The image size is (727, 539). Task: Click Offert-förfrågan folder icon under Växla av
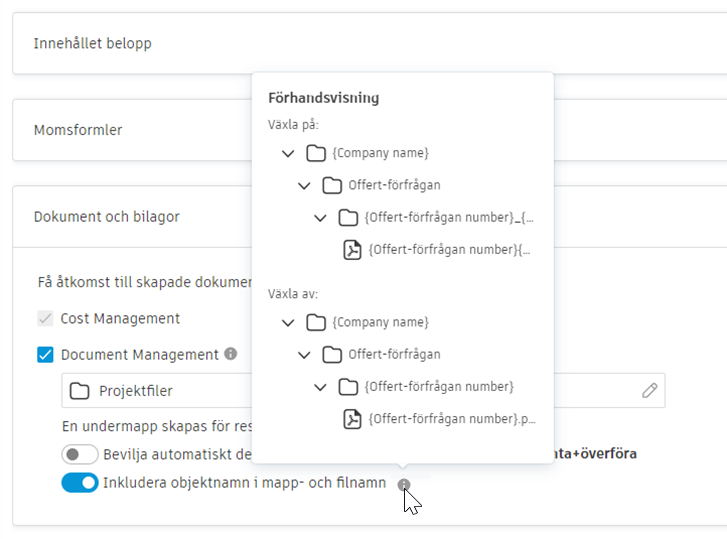point(332,354)
